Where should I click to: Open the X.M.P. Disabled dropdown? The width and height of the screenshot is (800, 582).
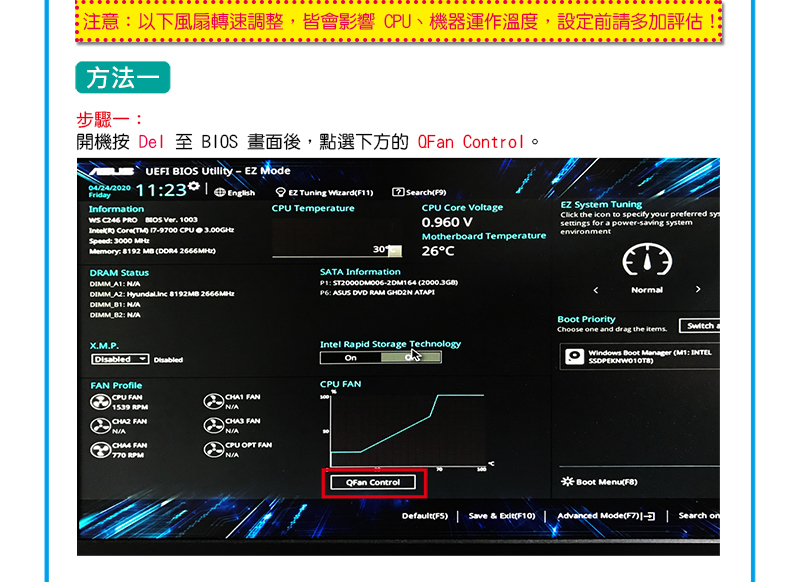click(120, 359)
